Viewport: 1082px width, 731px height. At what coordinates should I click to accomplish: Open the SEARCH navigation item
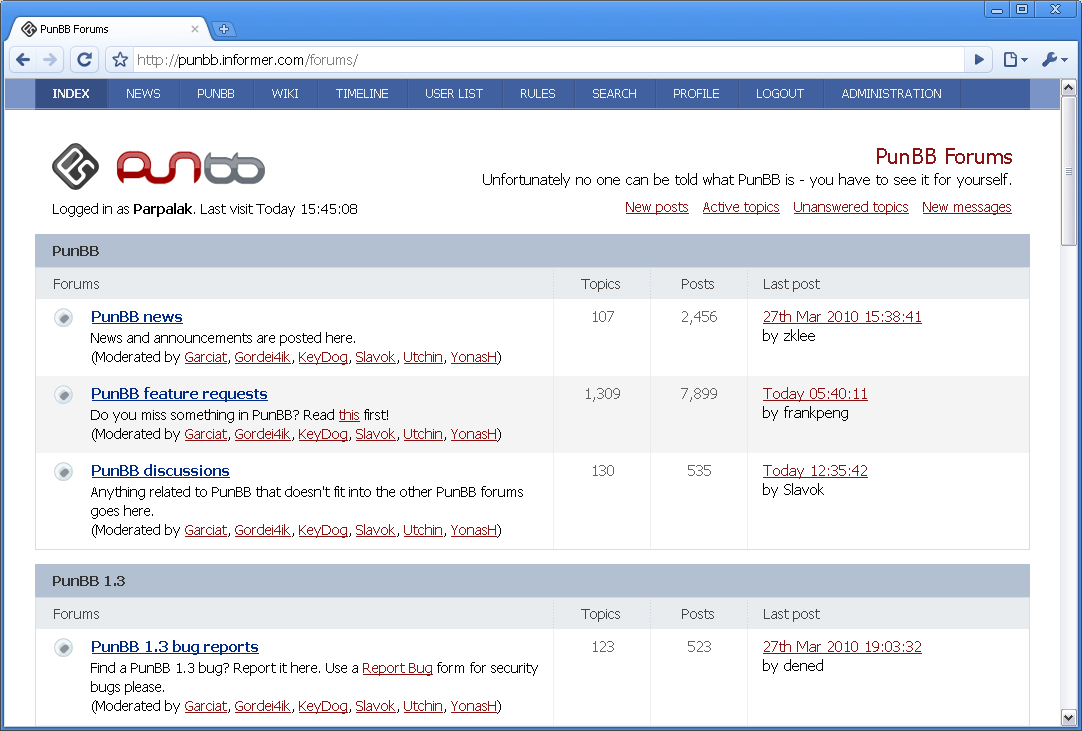click(x=614, y=94)
